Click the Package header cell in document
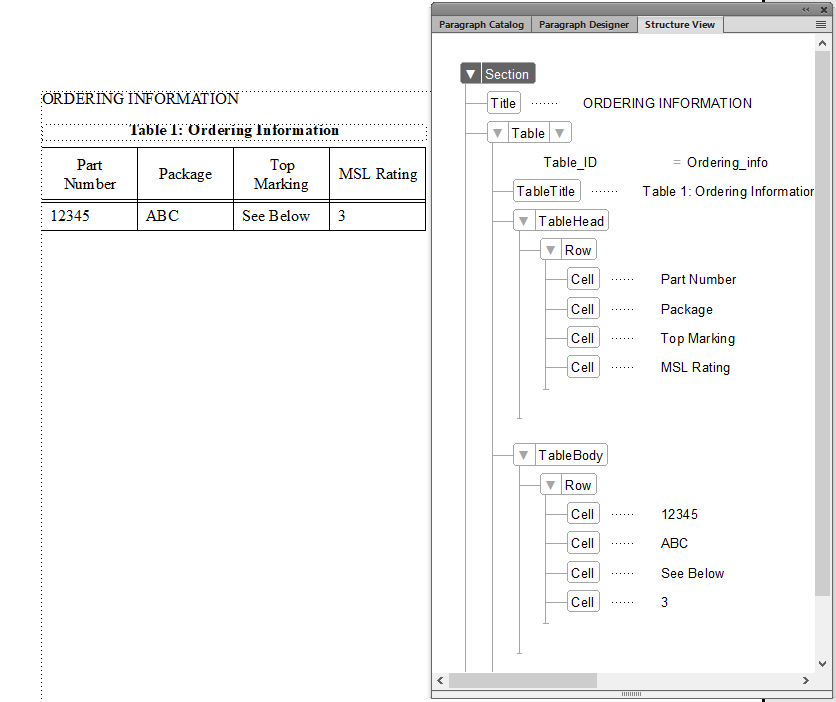Viewport: 836px width, 702px height. [x=186, y=174]
